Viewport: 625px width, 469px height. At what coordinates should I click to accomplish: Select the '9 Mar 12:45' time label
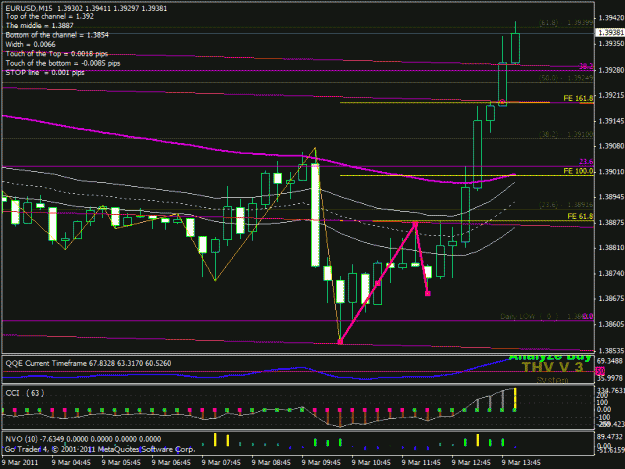pyautogui.click(x=471, y=463)
